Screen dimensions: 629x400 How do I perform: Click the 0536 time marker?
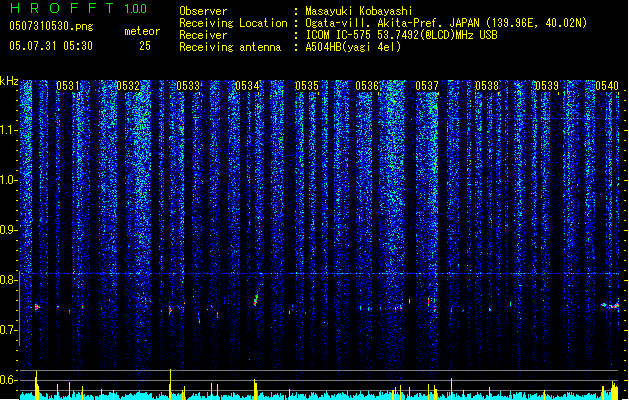coord(367,85)
